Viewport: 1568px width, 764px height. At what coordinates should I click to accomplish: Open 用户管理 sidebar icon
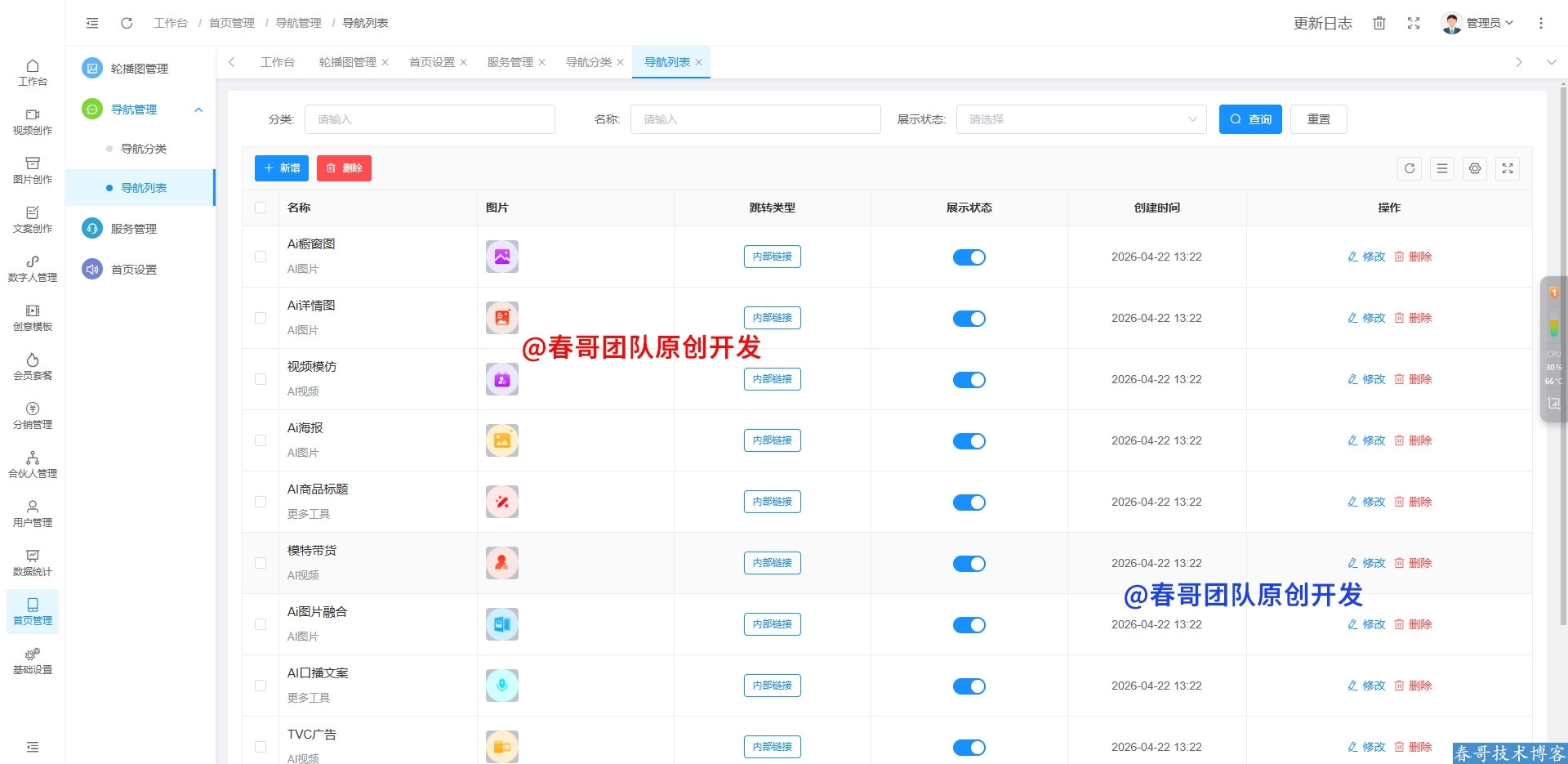tap(33, 514)
